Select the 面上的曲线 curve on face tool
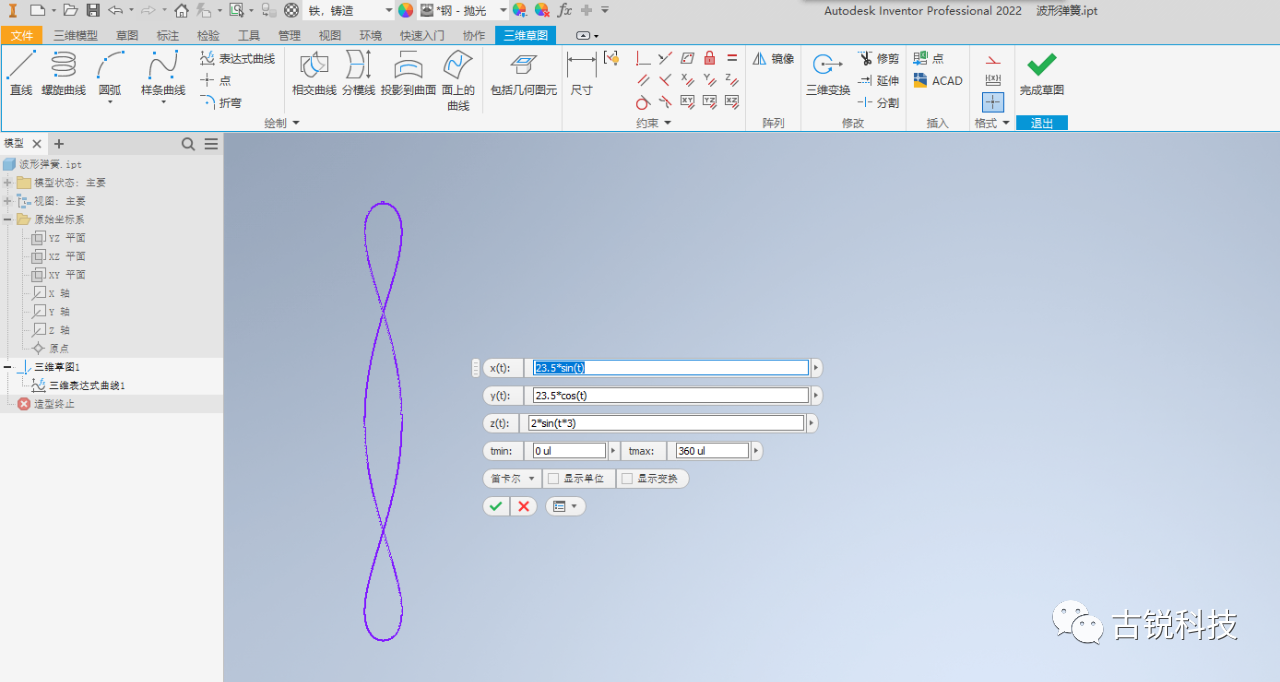This screenshot has width=1280, height=682. pyautogui.click(x=458, y=79)
